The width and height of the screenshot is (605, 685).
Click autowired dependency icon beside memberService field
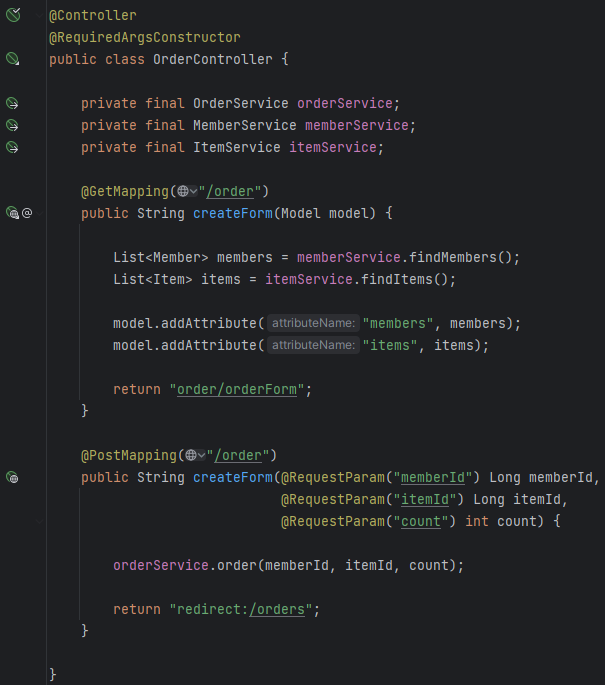click(12, 125)
